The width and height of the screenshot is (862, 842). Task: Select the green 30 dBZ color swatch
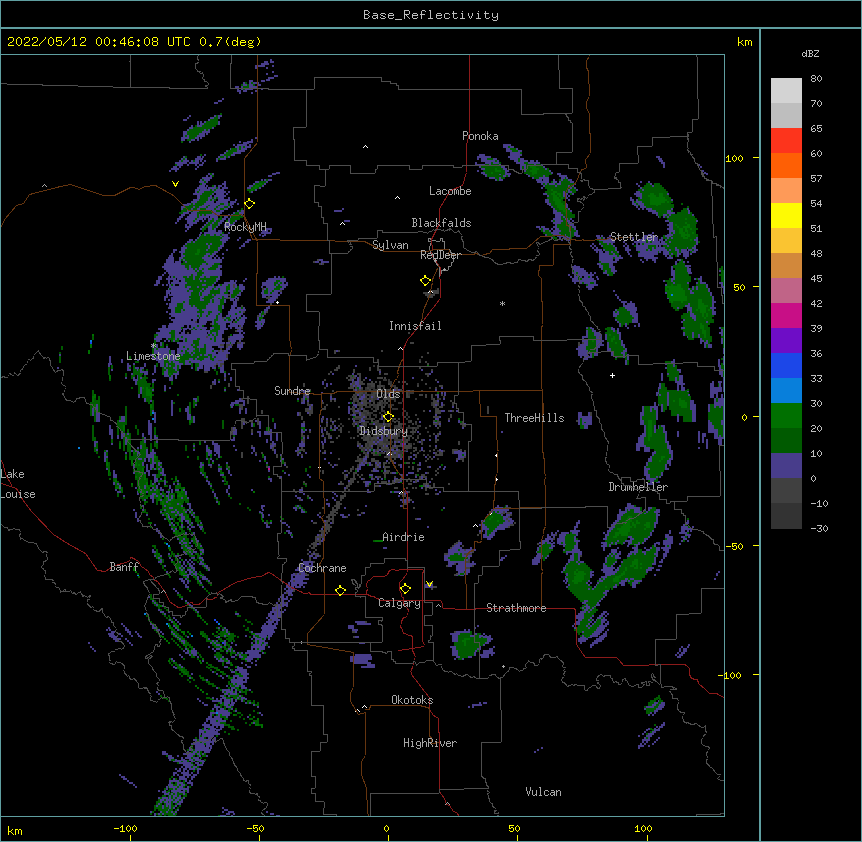tap(786, 416)
